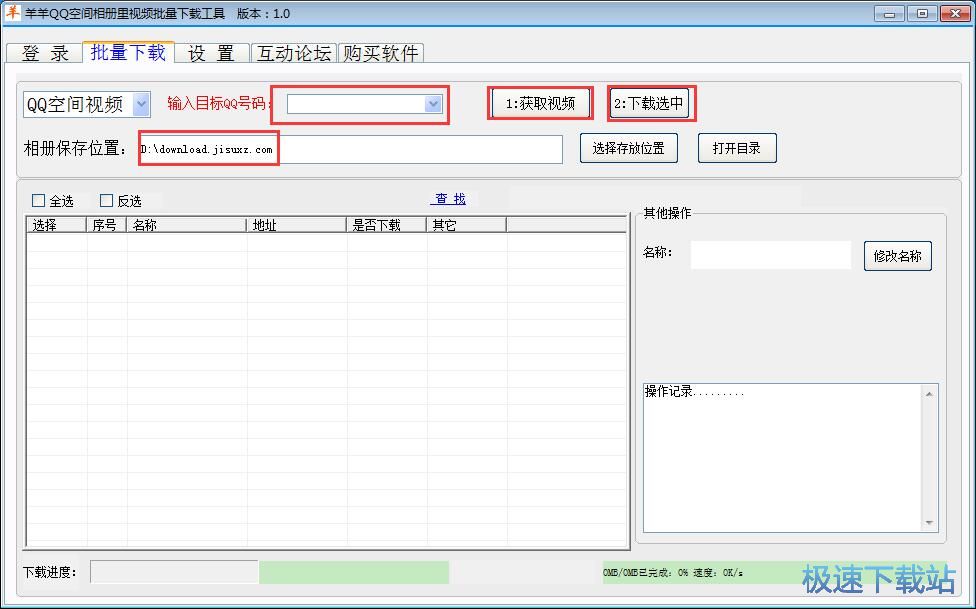Visit the 互动论坛 forum tab
Screen dimensions: 976x609
[x=293, y=53]
